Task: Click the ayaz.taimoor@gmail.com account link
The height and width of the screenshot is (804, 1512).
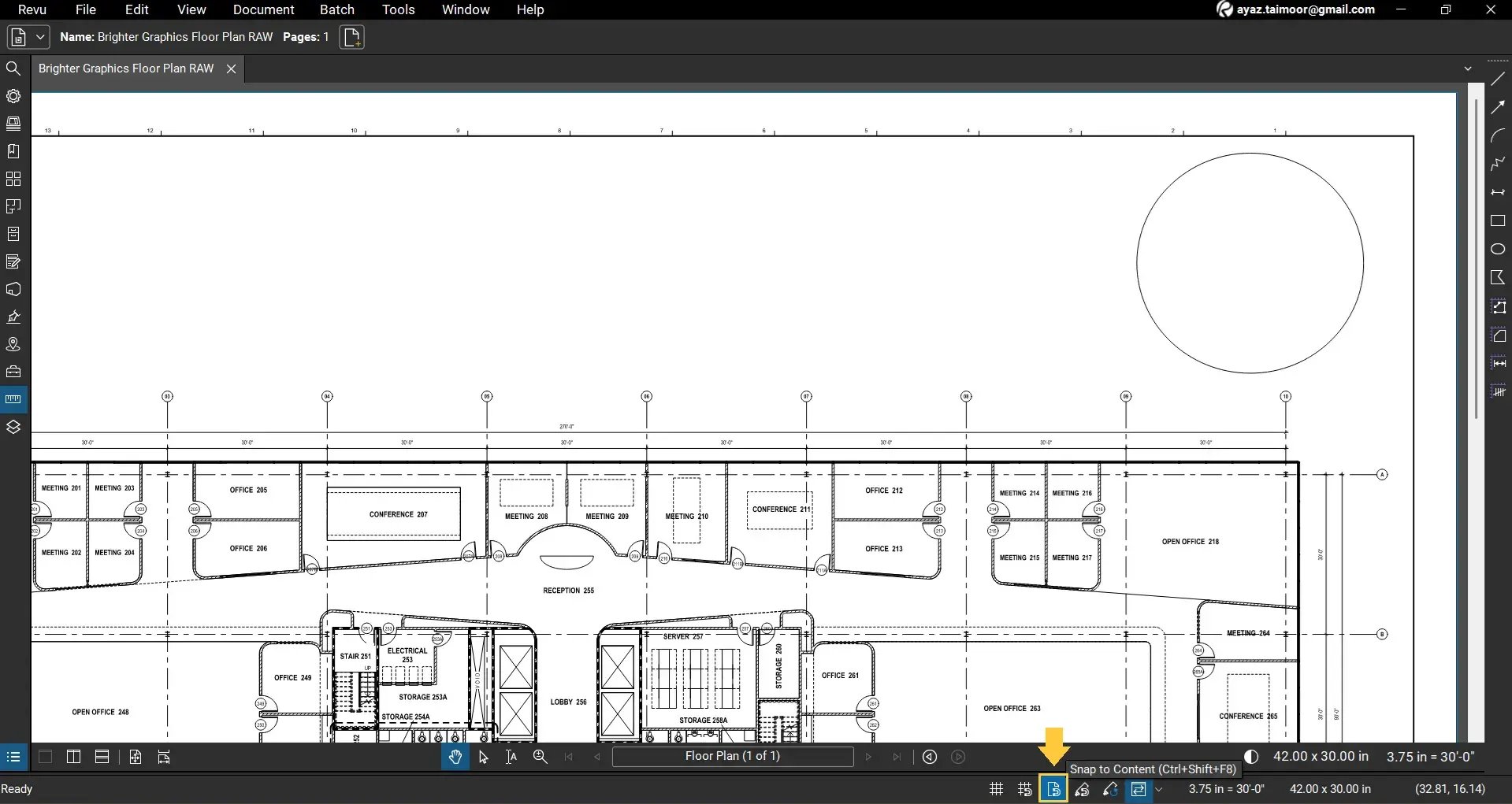Action: tap(1304, 9)
